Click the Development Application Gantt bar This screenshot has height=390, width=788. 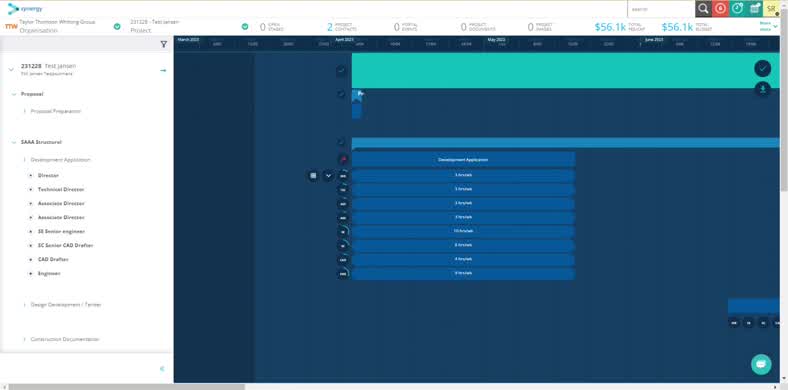click(463, 159)
